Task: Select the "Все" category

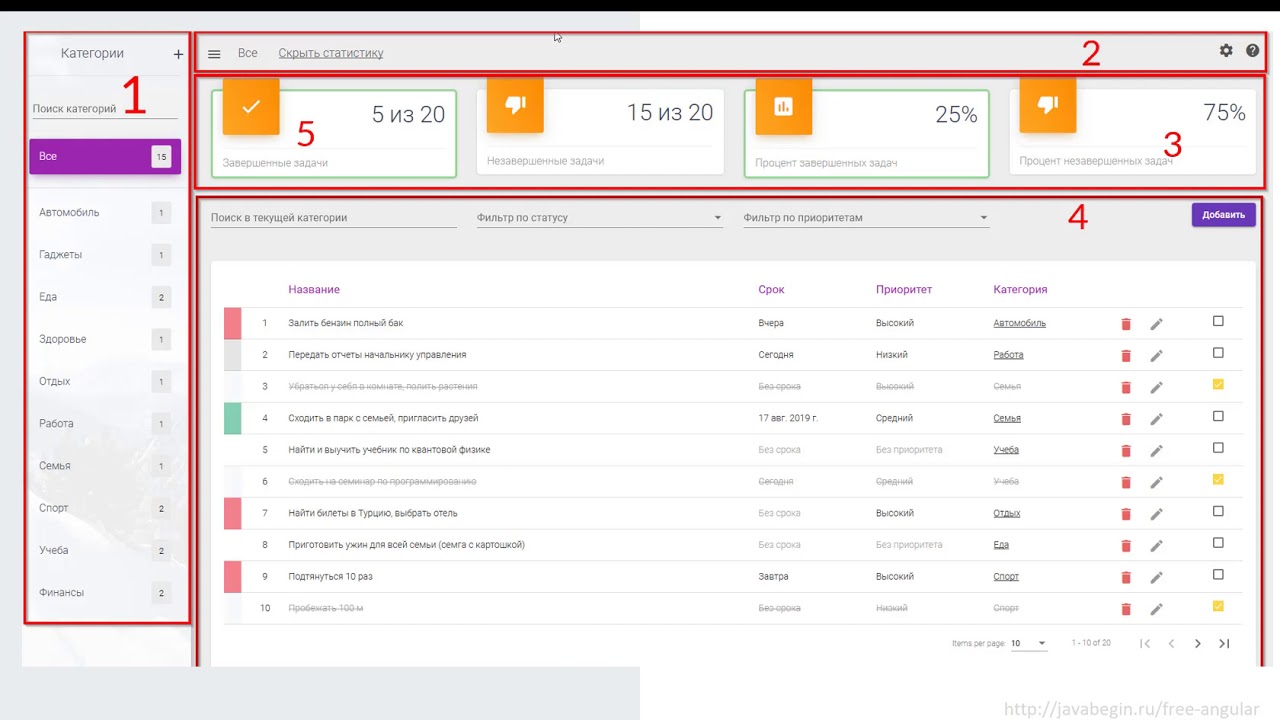Action: [105, 156]
